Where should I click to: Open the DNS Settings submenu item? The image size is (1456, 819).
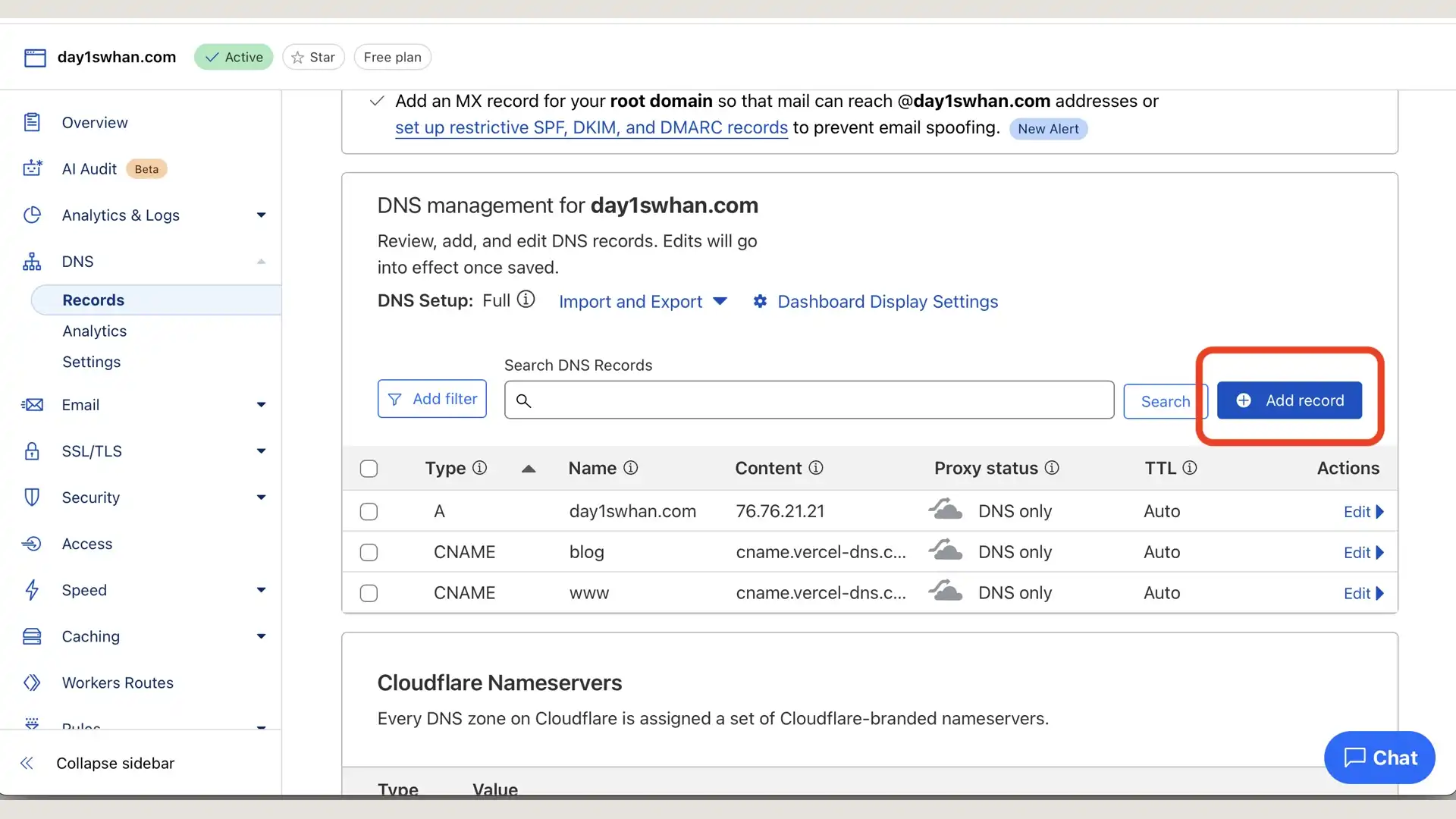[91, 362]
